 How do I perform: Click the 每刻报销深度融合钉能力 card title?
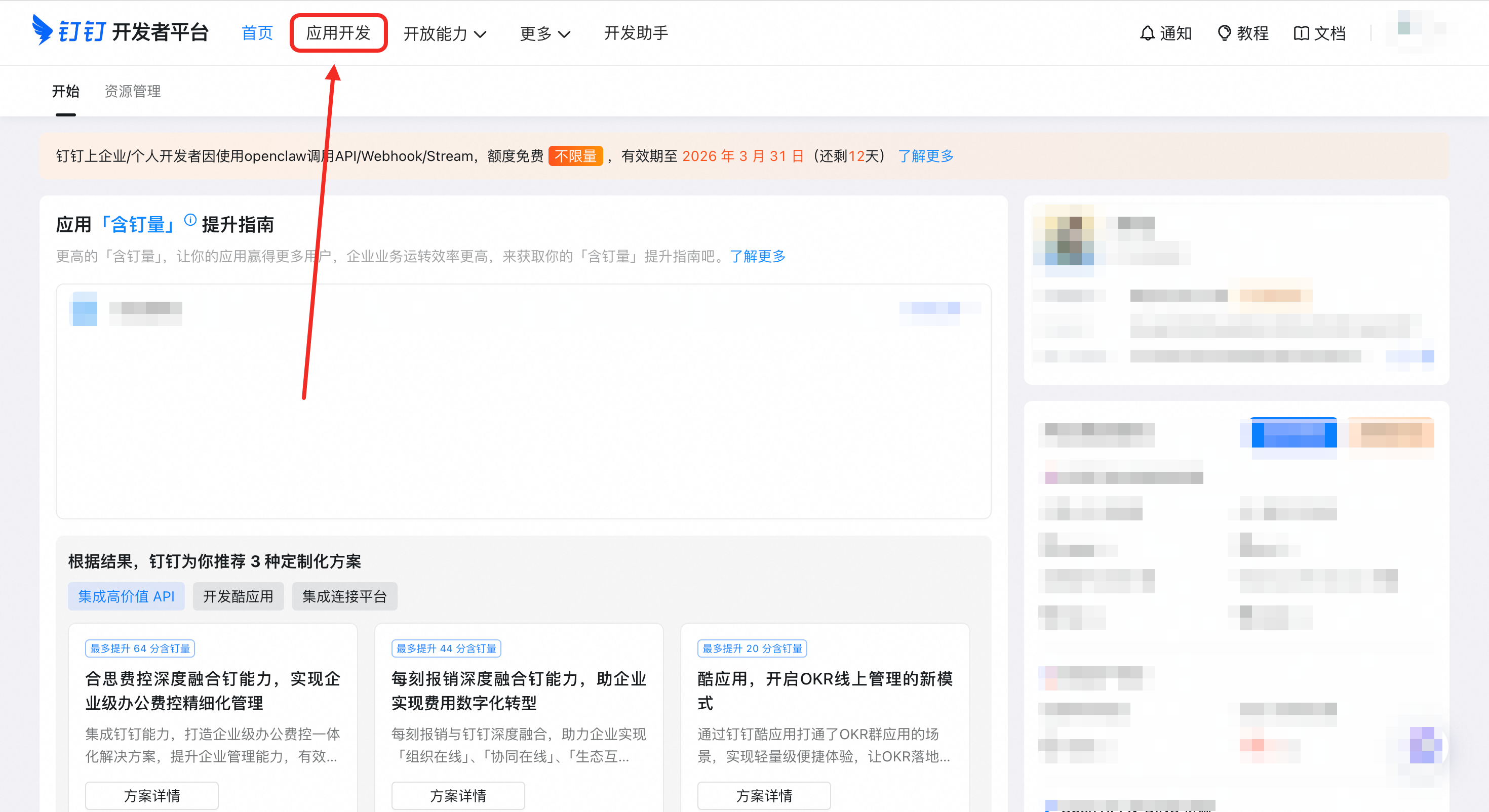pyautogui.click(x=519, y=691)
